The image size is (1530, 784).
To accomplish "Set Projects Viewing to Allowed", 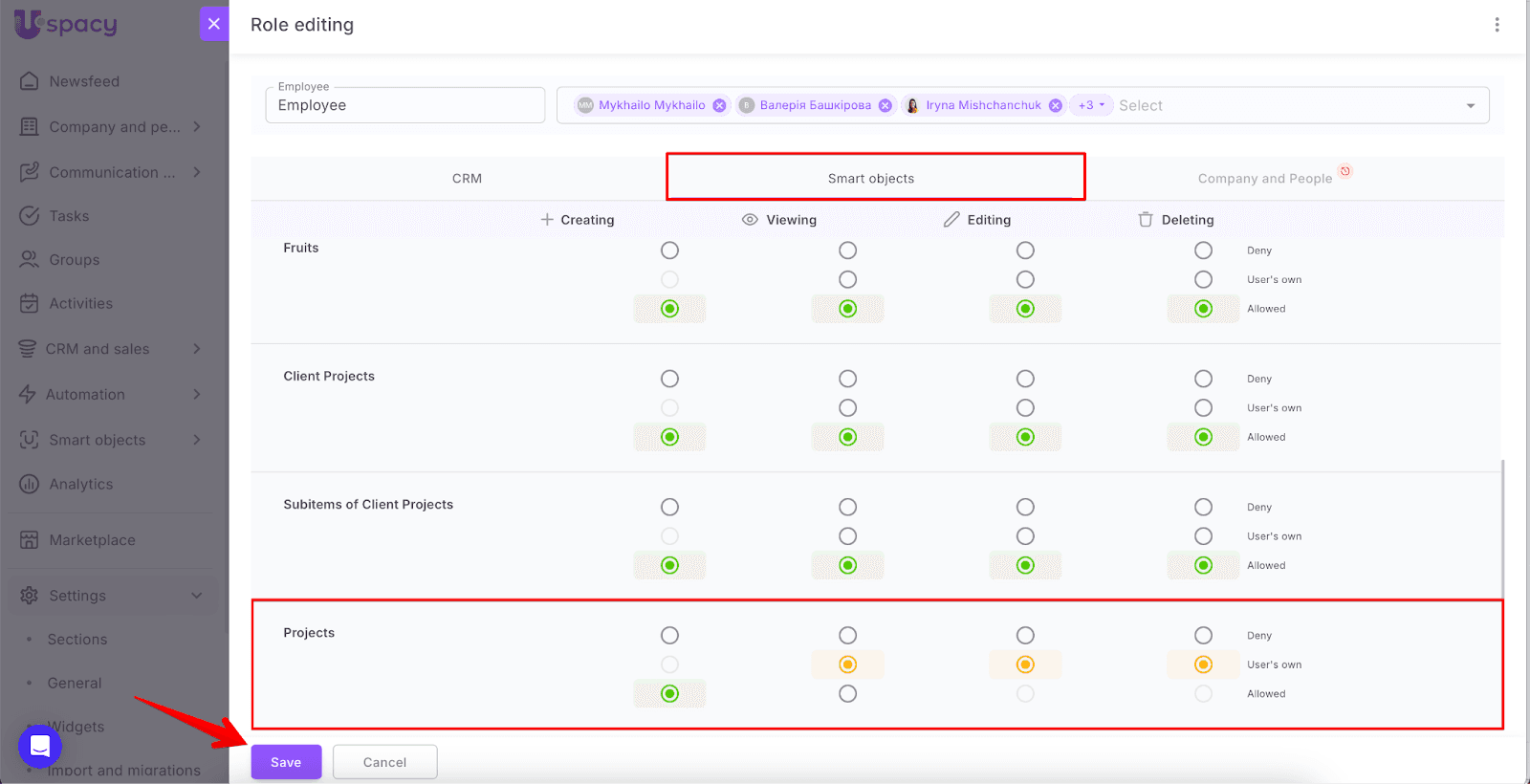I will click(847, 694).
